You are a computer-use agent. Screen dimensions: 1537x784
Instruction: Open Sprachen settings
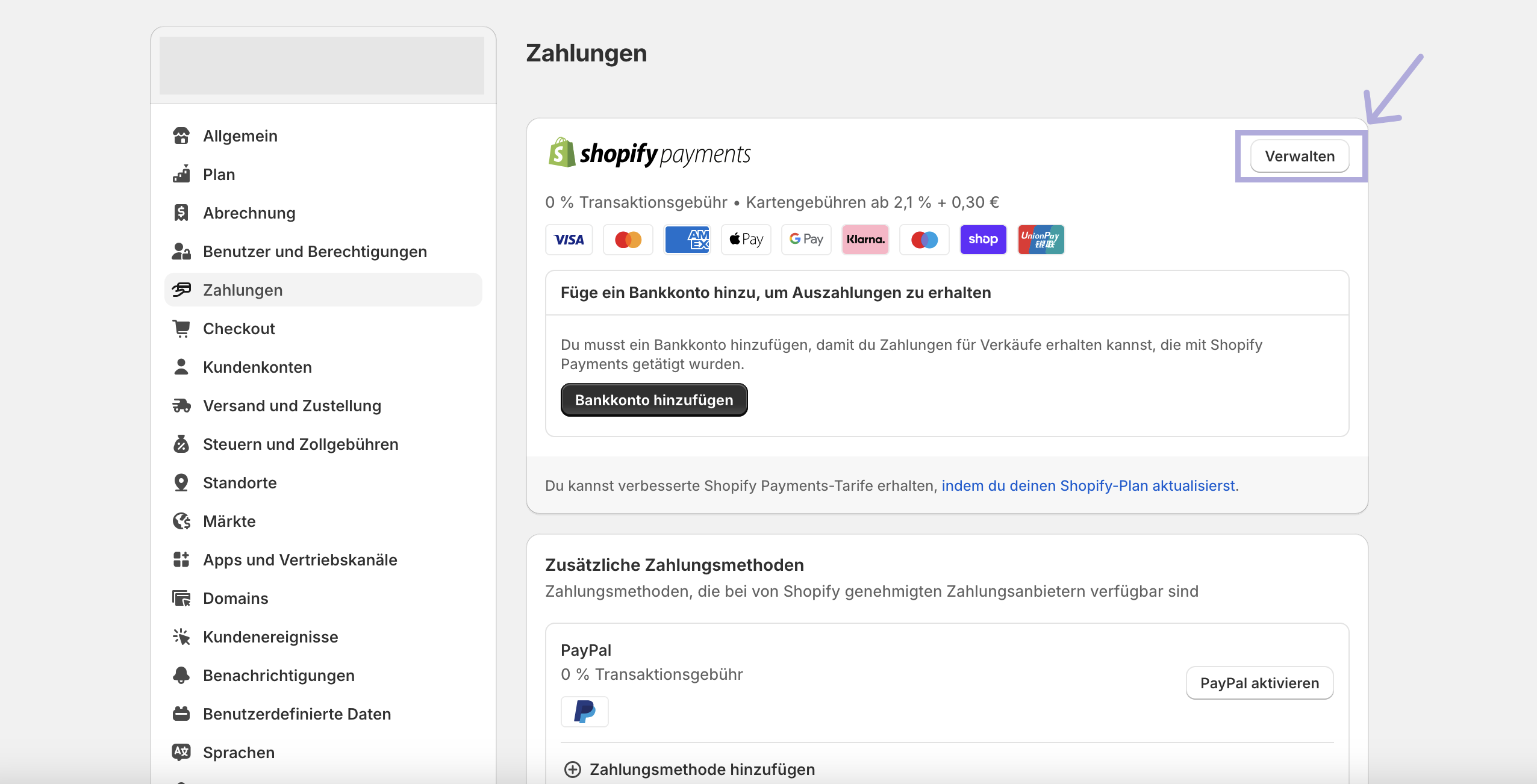323,753
